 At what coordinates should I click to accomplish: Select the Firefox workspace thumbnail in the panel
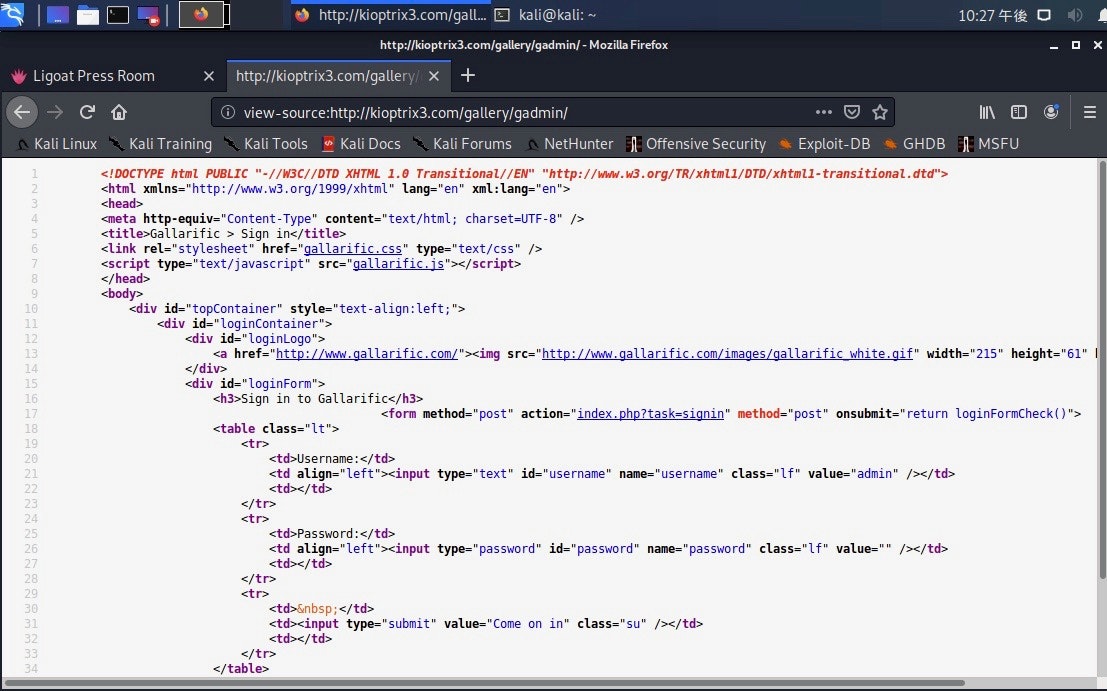coord(202,14)
